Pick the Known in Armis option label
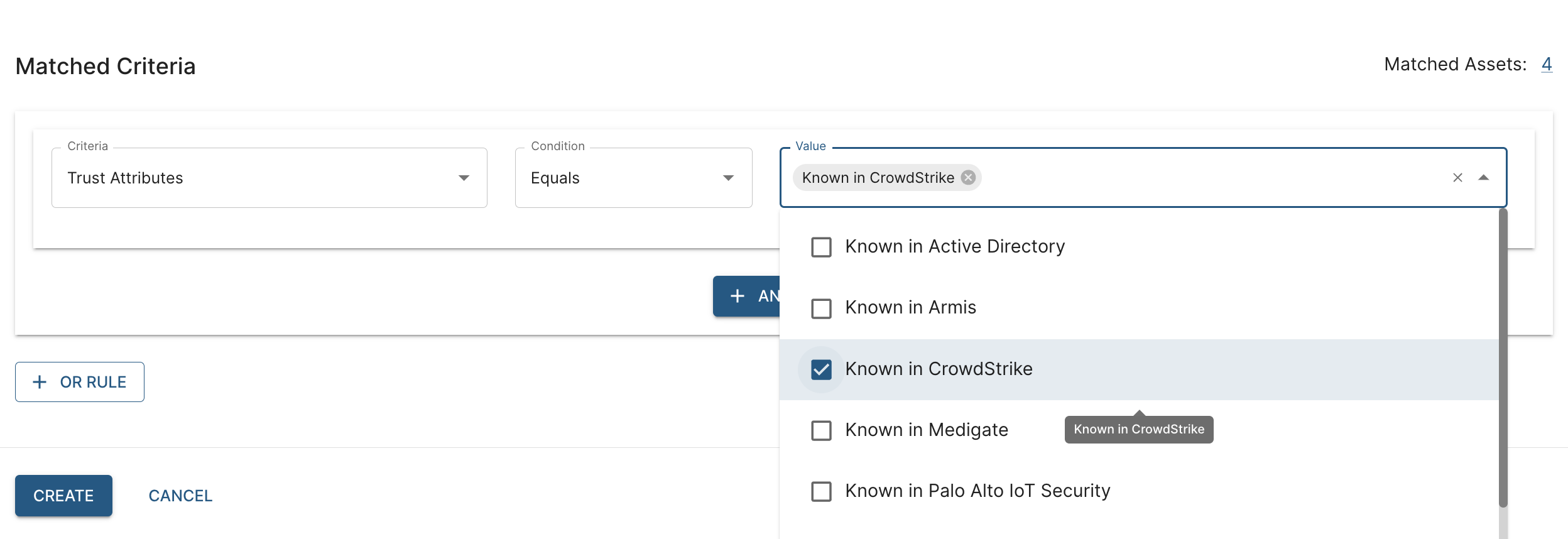Viewport: 1568px width, 539px height. coord(910,307)
